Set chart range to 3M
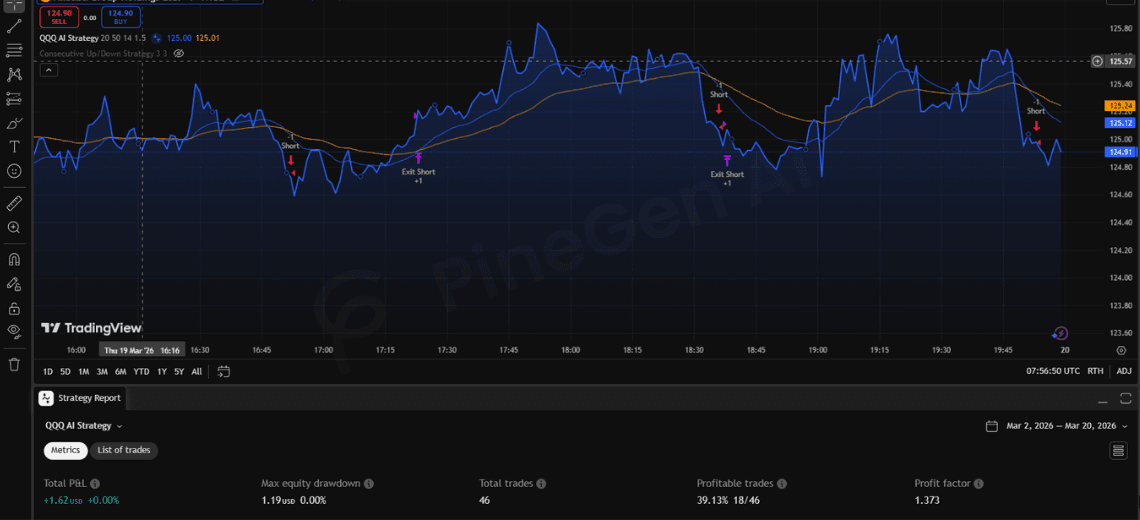The height and width of the screenshot is (520, 1140). click(102, 372)
